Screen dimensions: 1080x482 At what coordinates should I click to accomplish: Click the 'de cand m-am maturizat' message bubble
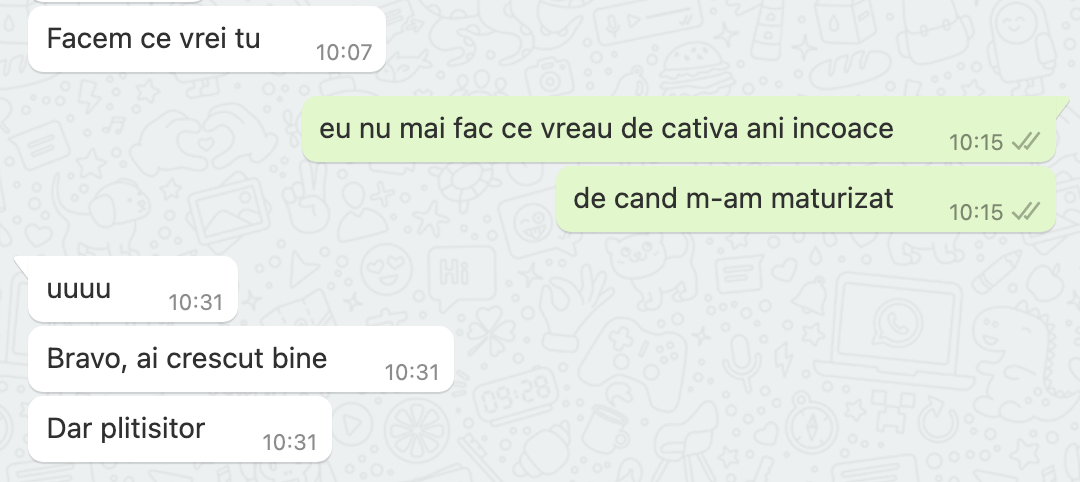pyautogui.click(x=806, y=200)
